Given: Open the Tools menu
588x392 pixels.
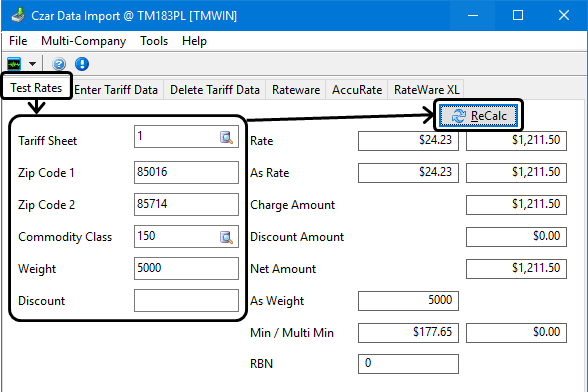Looking at the screenshot, I should pyautogui.click(x=154, y=41).
